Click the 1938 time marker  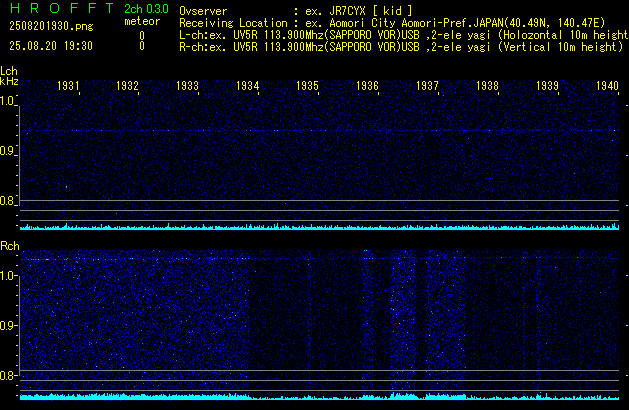(x=487, y=86)
